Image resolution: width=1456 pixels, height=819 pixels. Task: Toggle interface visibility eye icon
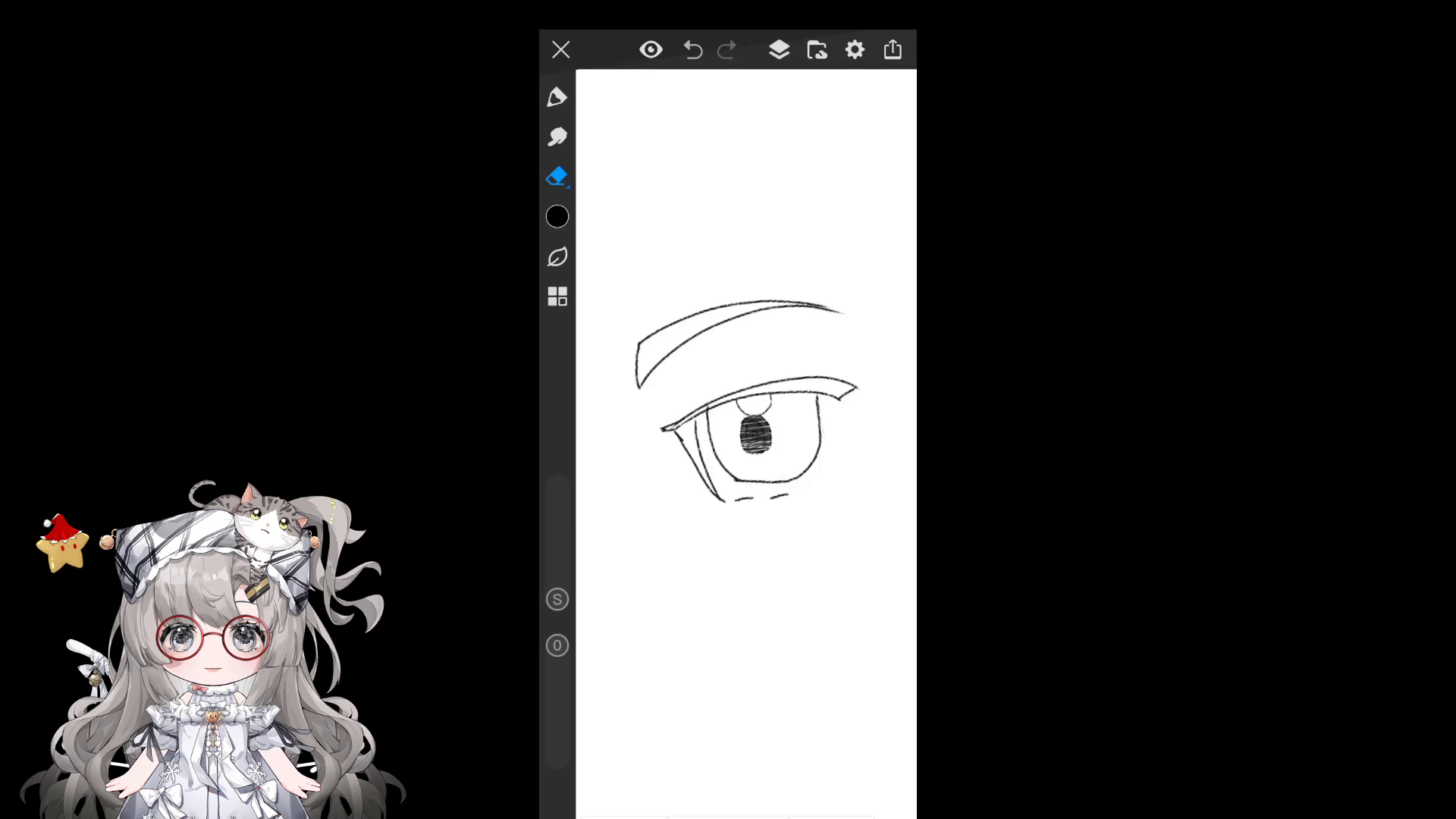tap(651, 50)
